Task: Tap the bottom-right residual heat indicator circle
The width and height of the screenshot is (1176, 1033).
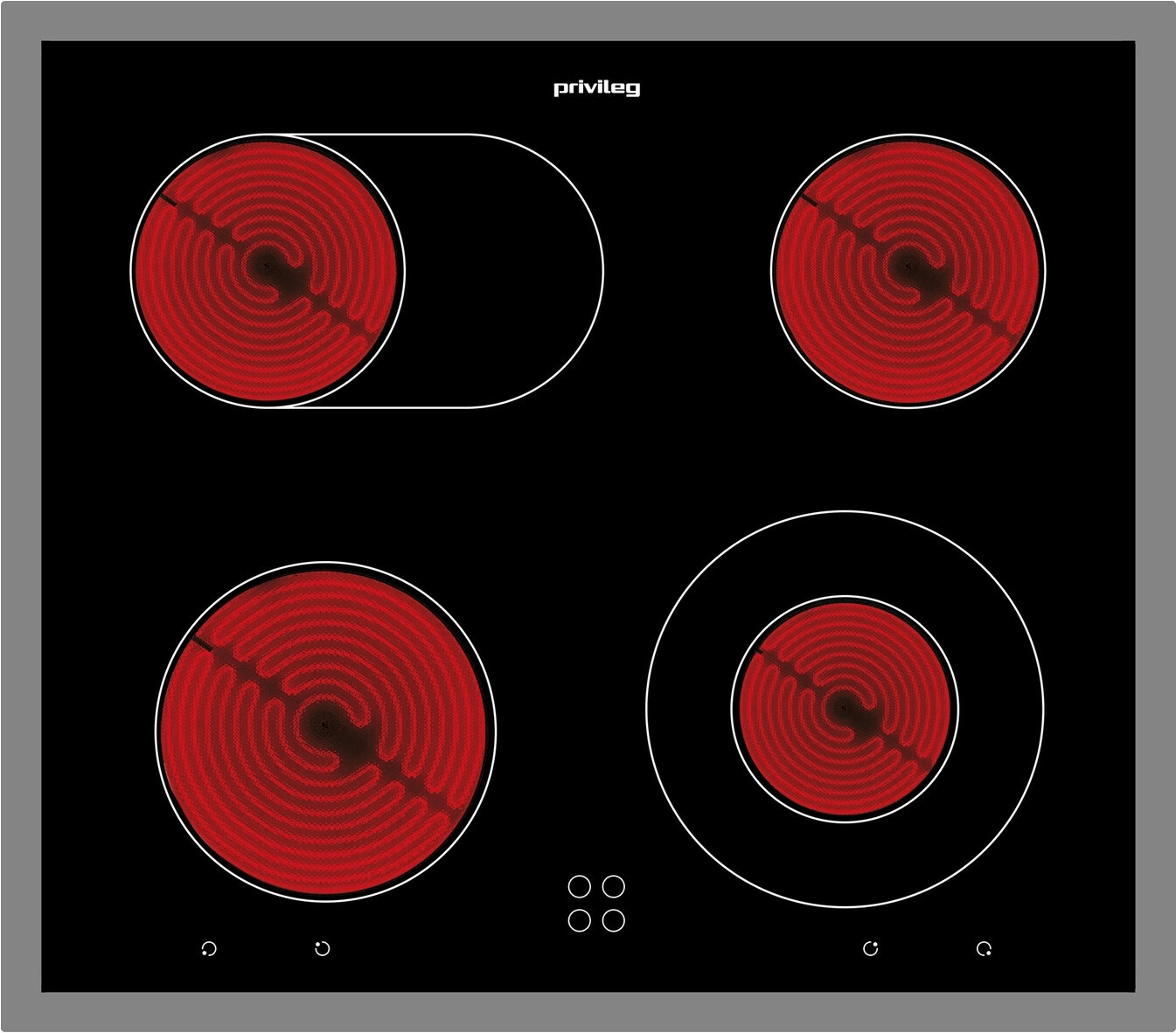Action: (614, 920)
